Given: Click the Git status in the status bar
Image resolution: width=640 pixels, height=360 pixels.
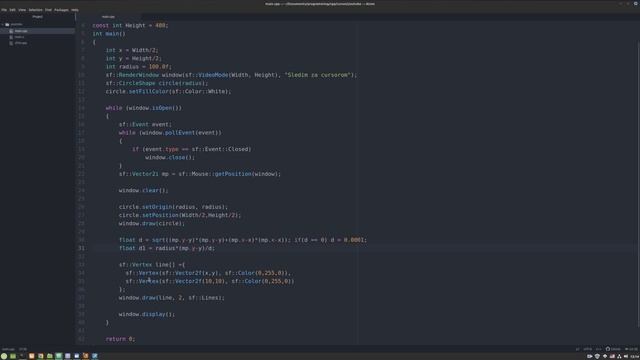Looking at the screenshot, I should pos(631,349).
